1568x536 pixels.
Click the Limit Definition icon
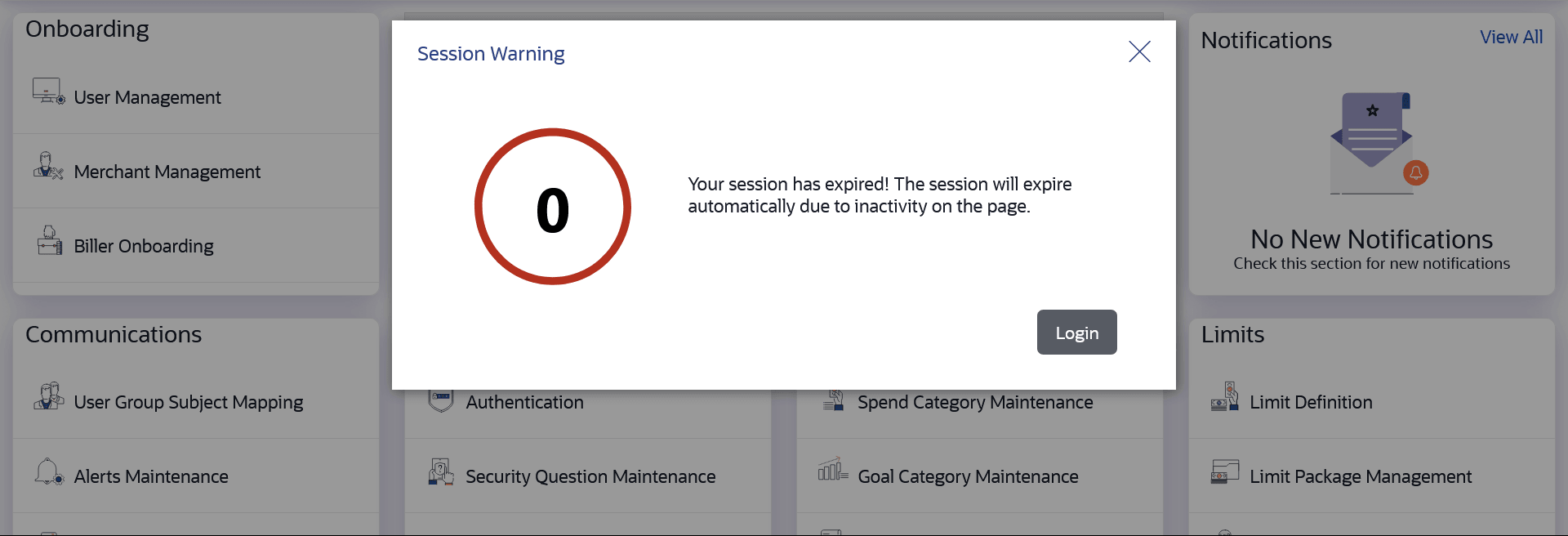point(1224,396)
